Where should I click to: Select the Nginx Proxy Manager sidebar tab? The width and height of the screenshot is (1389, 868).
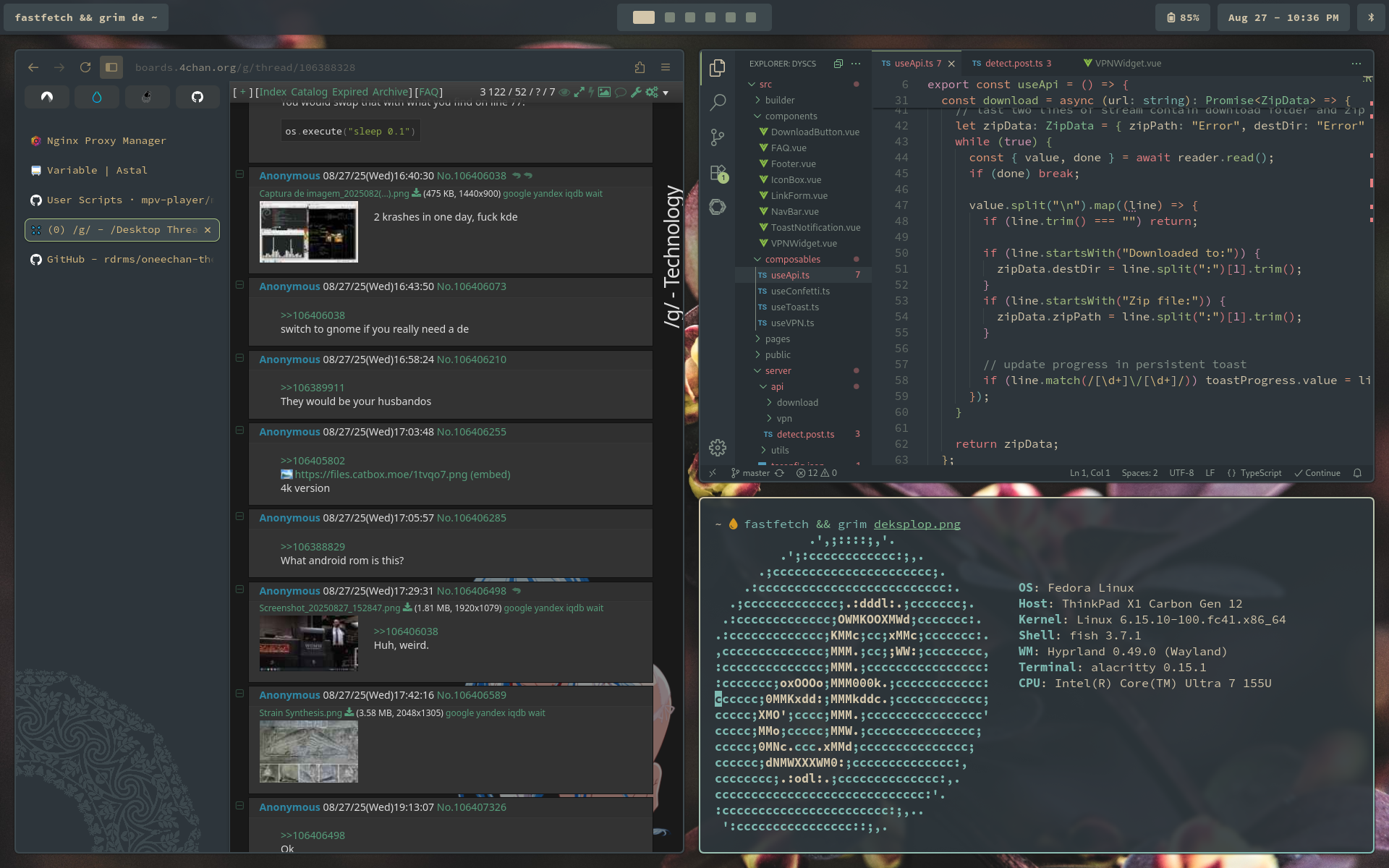(x=106, y=140)
